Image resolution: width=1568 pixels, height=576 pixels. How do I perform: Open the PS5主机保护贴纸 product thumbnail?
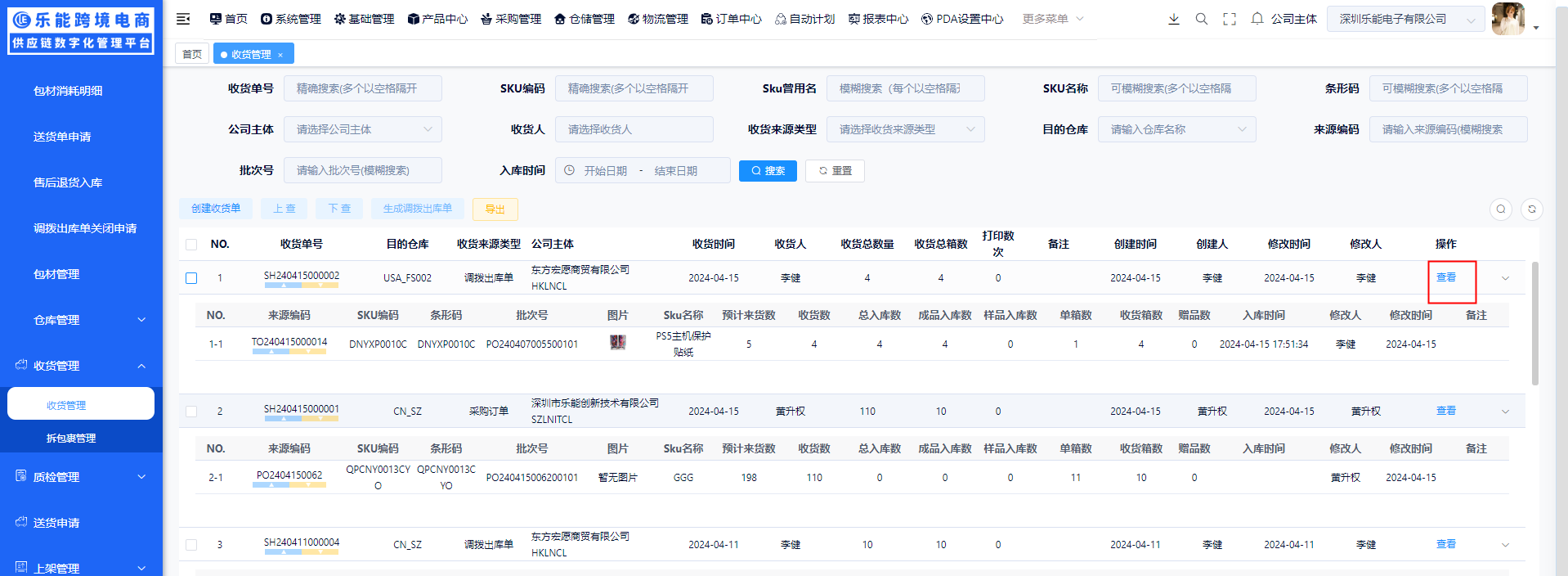coord(618,343)
